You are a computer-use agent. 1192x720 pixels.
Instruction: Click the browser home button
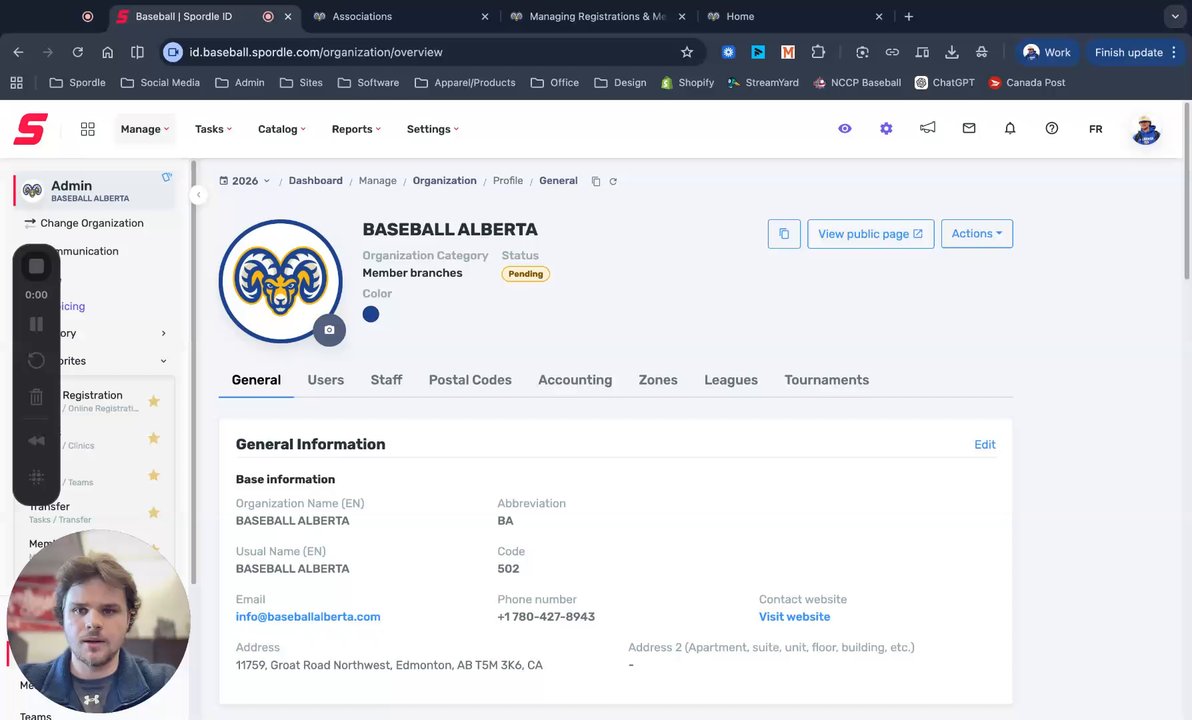click(x=107, y=52)
